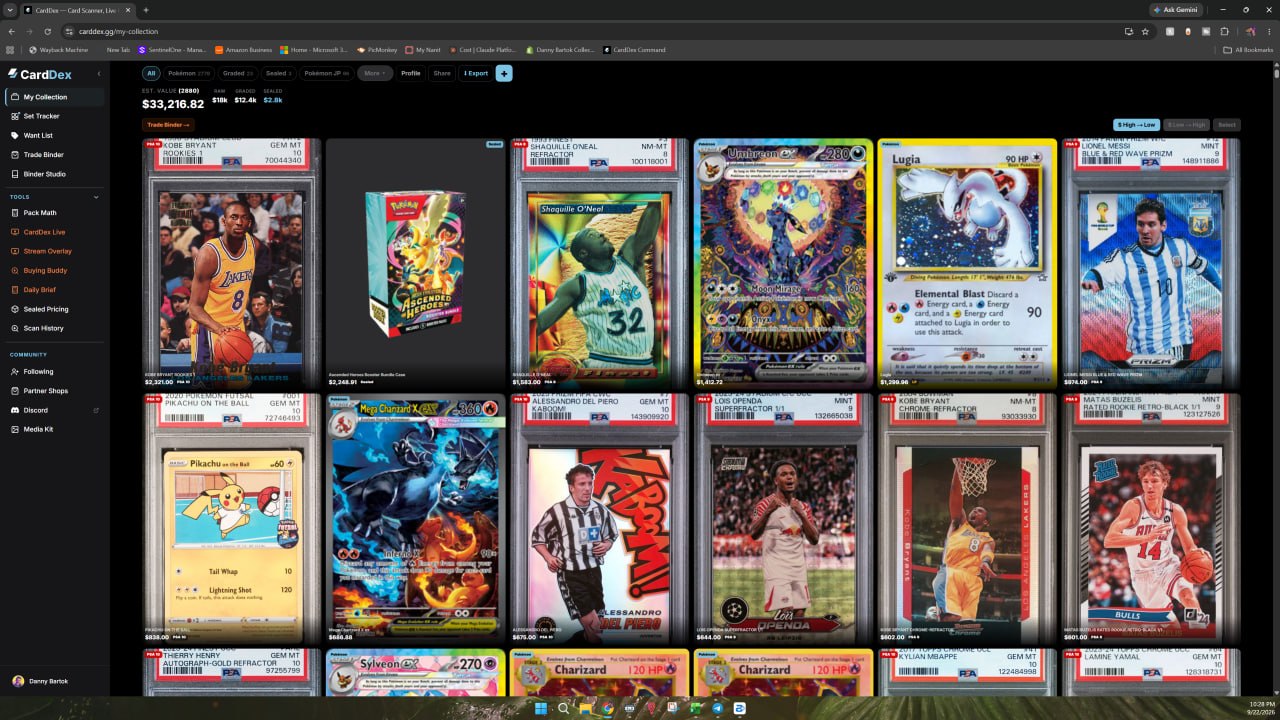Open Telegram from the taskbar
Image resolution: width=1280 pixels, height=720 pixels.
pyautogui.click(x=717, y=708)
